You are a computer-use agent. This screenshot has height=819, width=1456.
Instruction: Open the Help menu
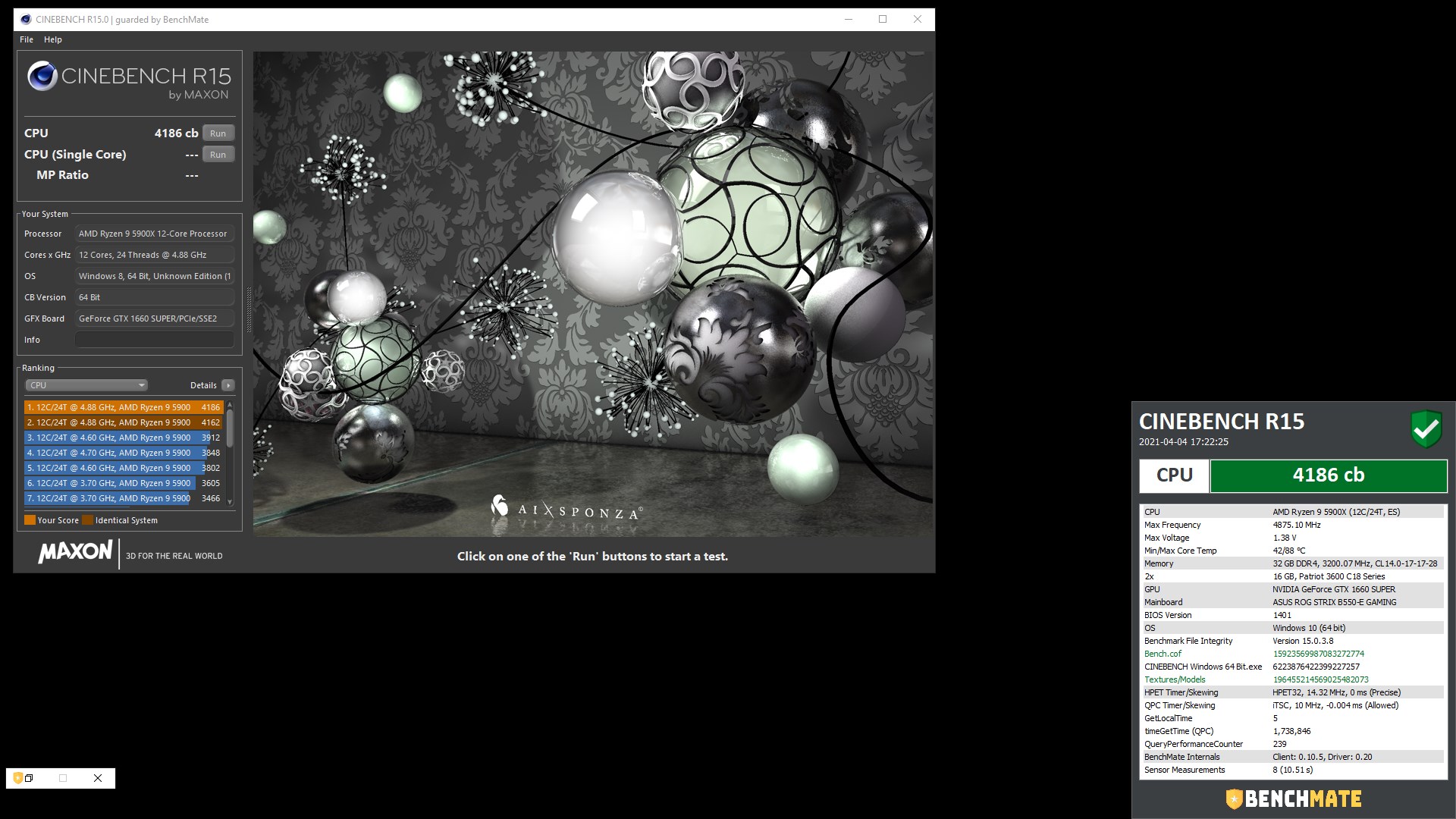(53, 39)
